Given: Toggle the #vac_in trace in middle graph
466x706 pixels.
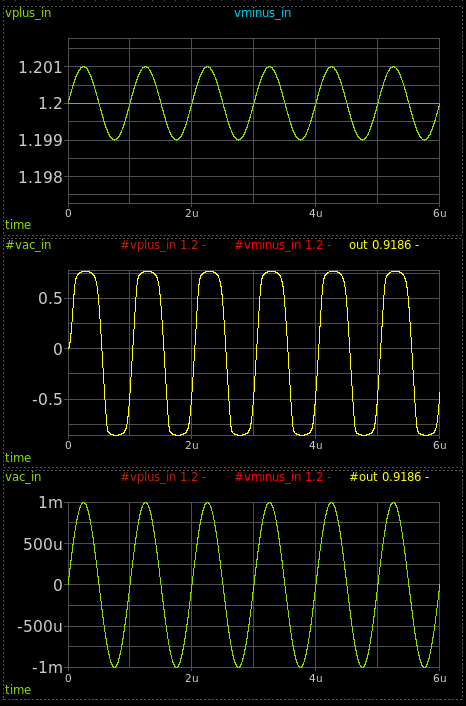Looking at the screenshot, I should click(x=28, y=245).
